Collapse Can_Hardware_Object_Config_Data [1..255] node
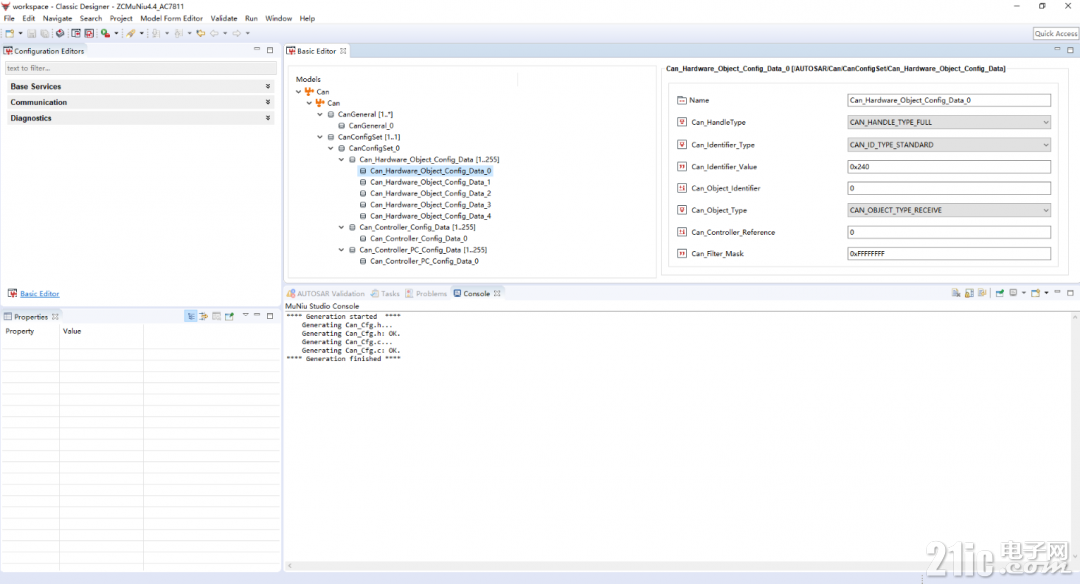1080x584 pixels. [x=341, y=159]
